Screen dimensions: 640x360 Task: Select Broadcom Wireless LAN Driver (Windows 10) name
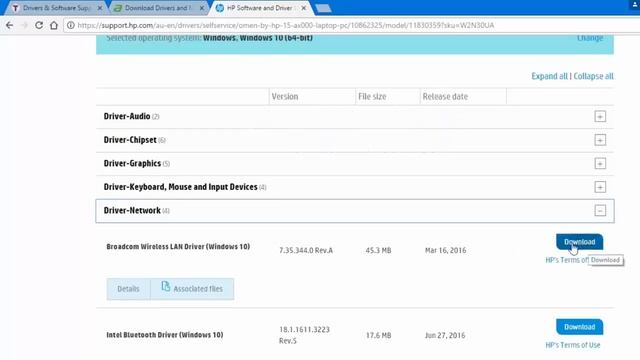click(178, 247)
